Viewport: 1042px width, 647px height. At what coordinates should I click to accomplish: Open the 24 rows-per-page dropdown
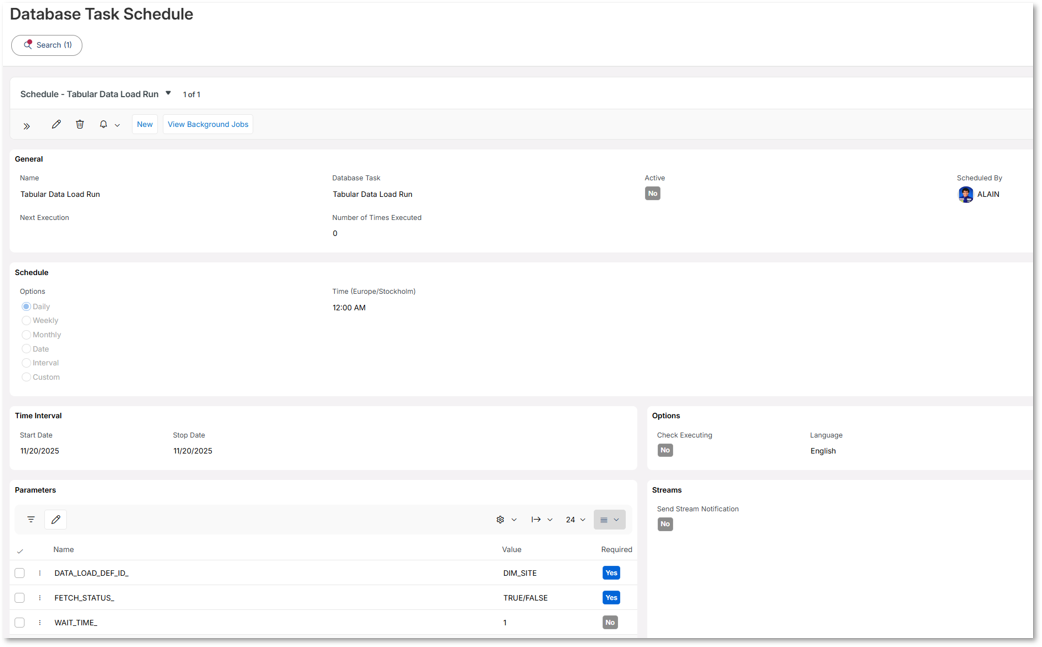point(575,519)
